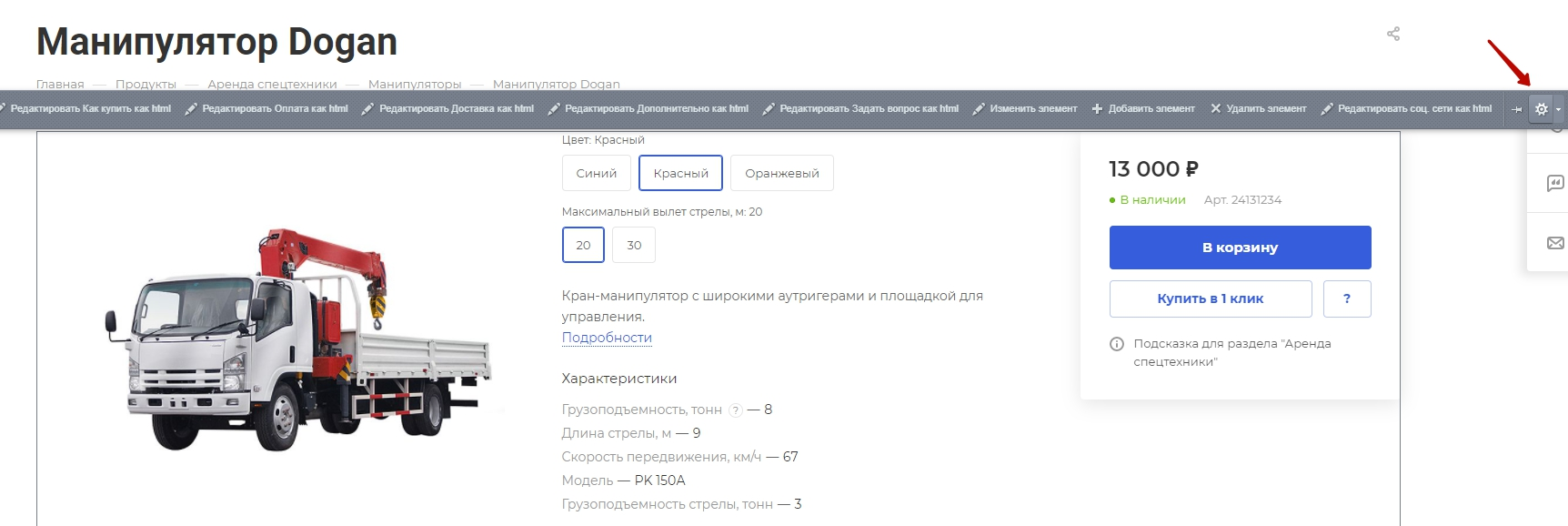Go to Манипуляторы breadcrumb
The image size is (1568, 526).
point(415,84)
